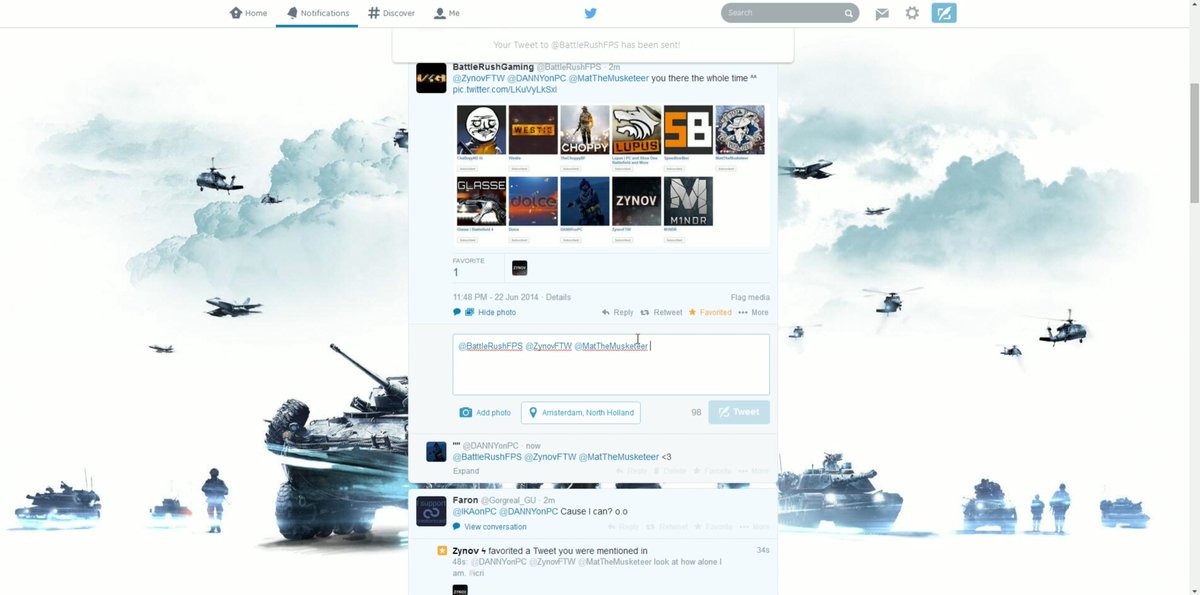Open the settings gear menu
Image resolution: width=1200 pixels, height=595 pixels.
912,13
